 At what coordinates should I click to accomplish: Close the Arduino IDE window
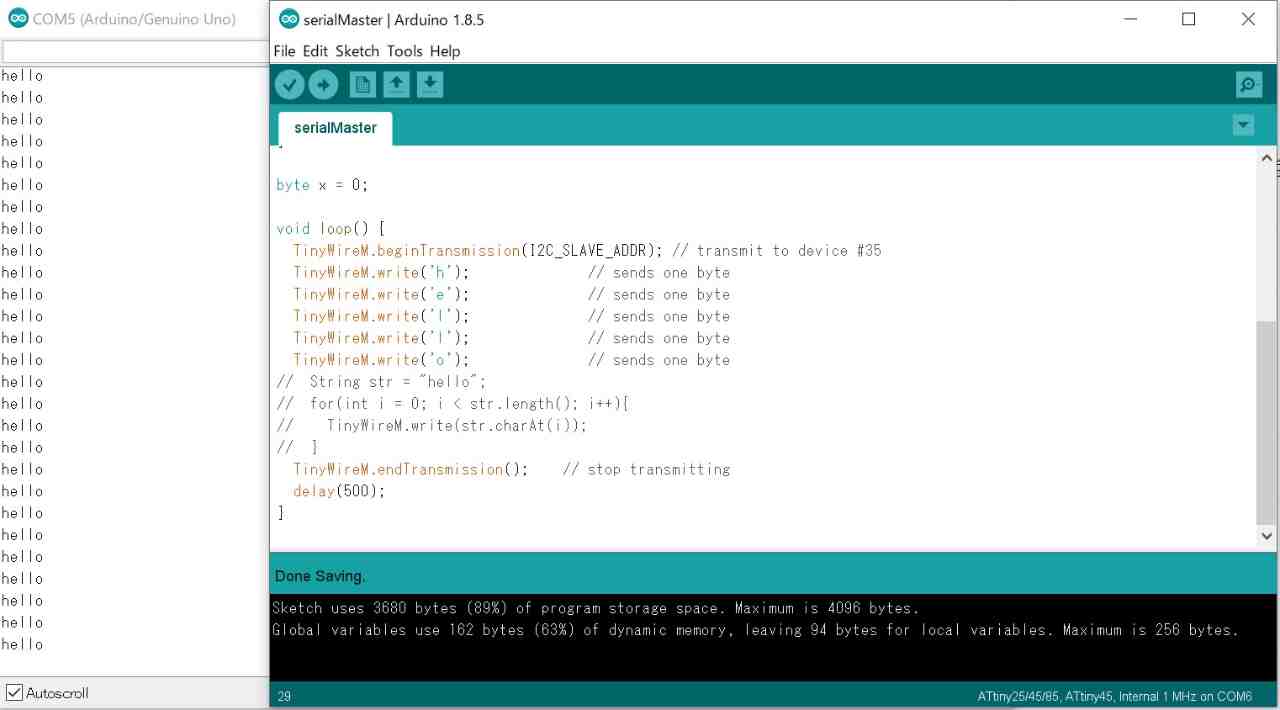click(x=1248, y=19)
